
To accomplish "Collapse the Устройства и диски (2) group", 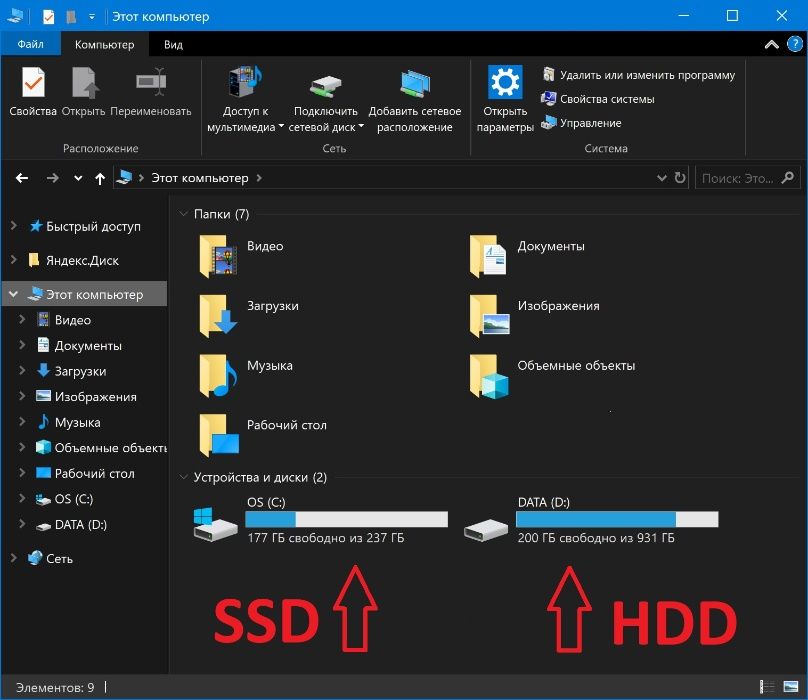I will (183, 477).
